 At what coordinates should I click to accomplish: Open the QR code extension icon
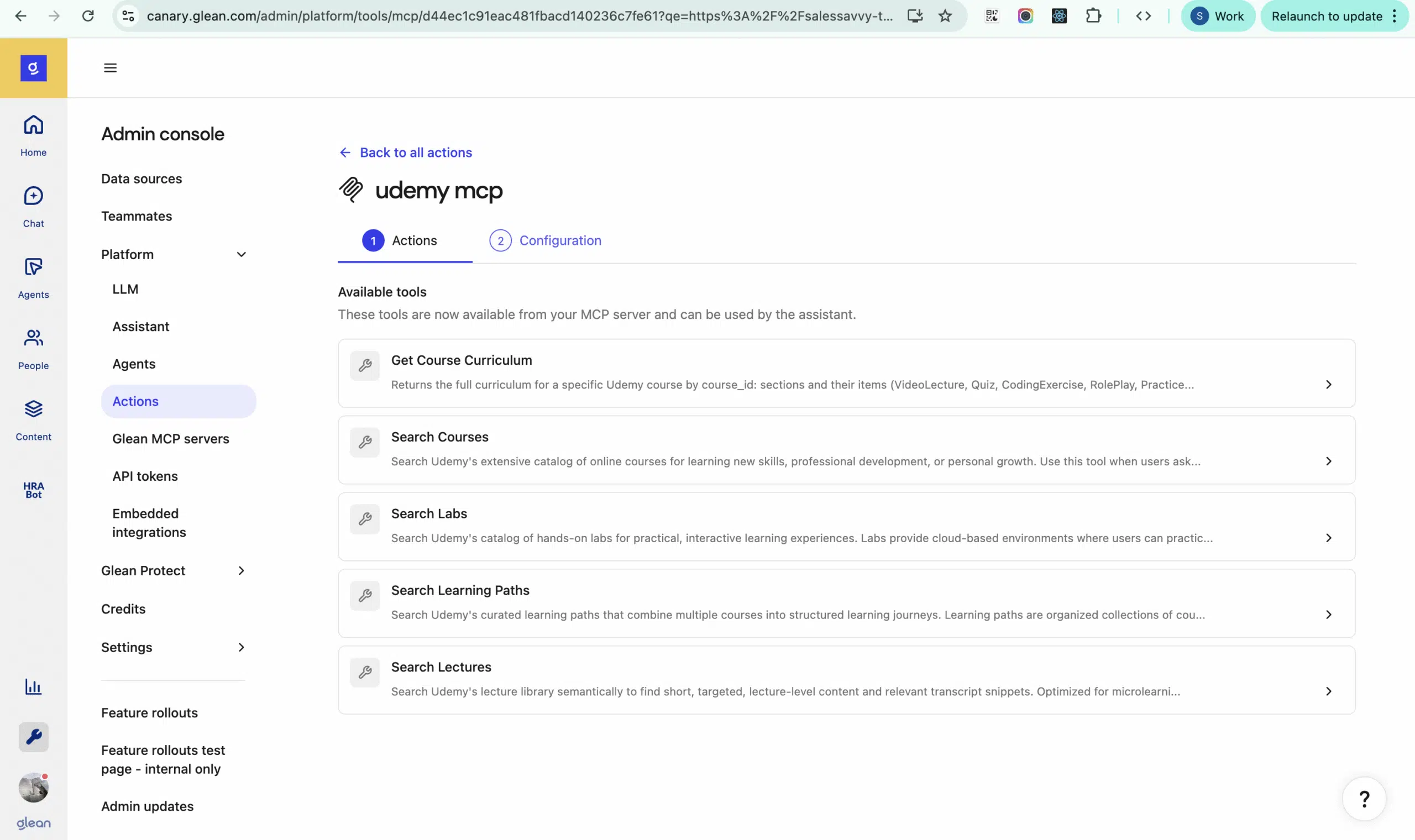(x=992, y=16)
